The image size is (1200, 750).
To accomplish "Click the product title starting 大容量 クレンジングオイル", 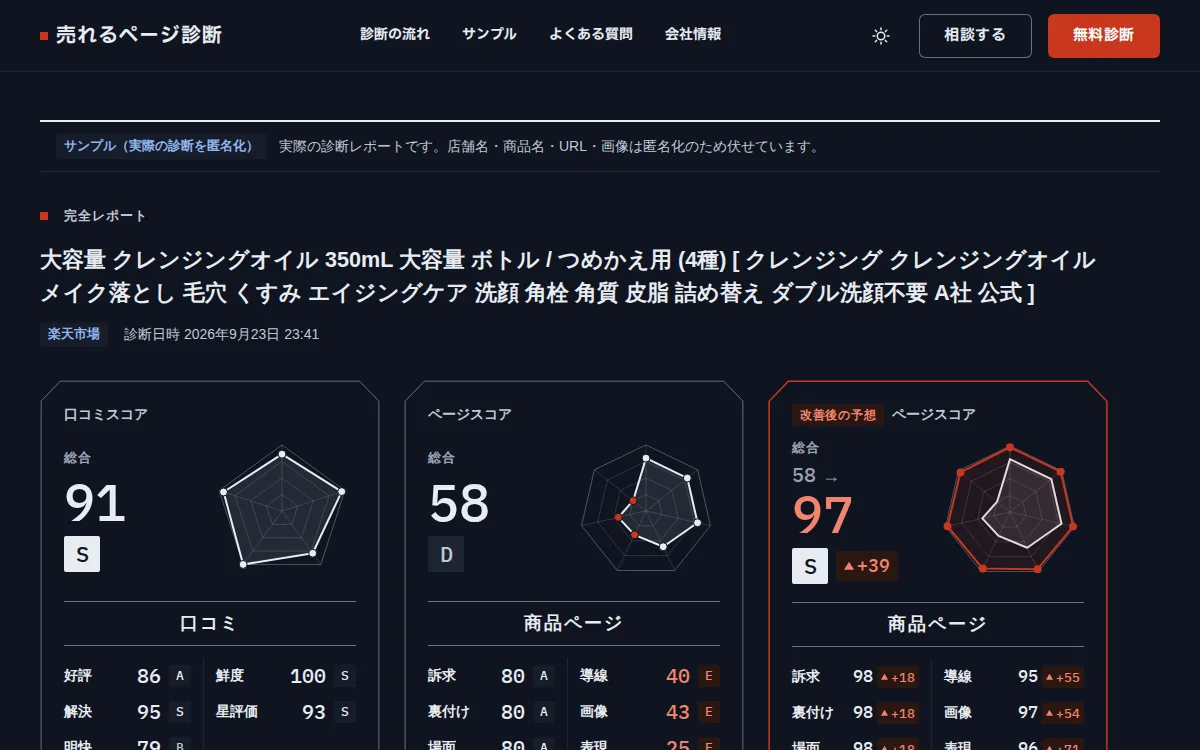I will [x=568, y=277].
